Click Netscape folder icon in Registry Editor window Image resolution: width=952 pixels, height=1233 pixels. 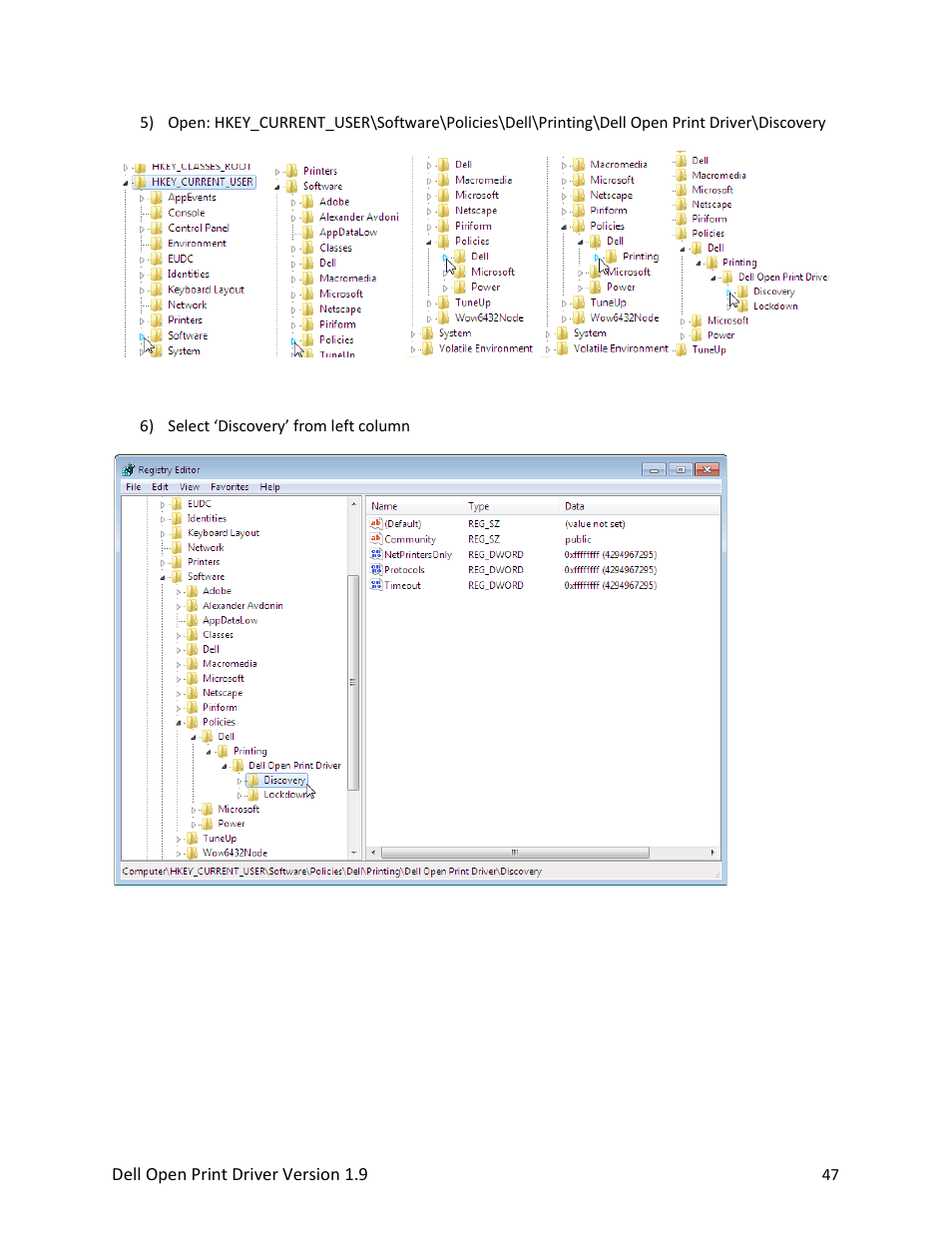click(x=192, y=693)
